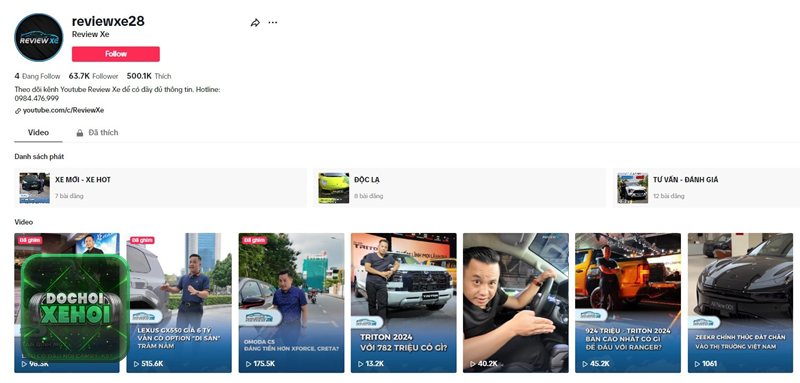Switch to the Video tab

click(x=38, y=133)
